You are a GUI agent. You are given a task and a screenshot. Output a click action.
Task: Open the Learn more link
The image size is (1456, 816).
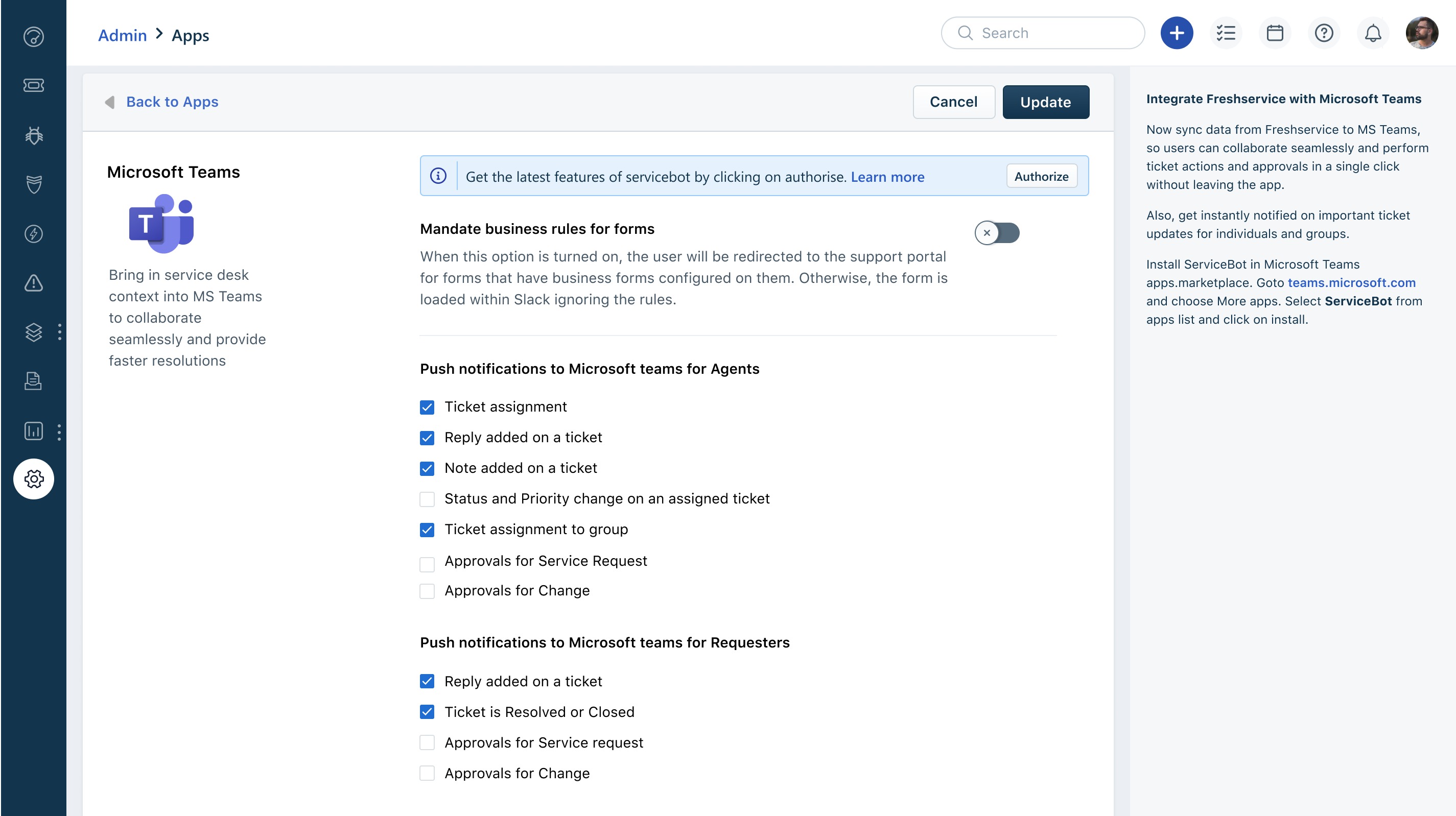[x=887, y=177]
